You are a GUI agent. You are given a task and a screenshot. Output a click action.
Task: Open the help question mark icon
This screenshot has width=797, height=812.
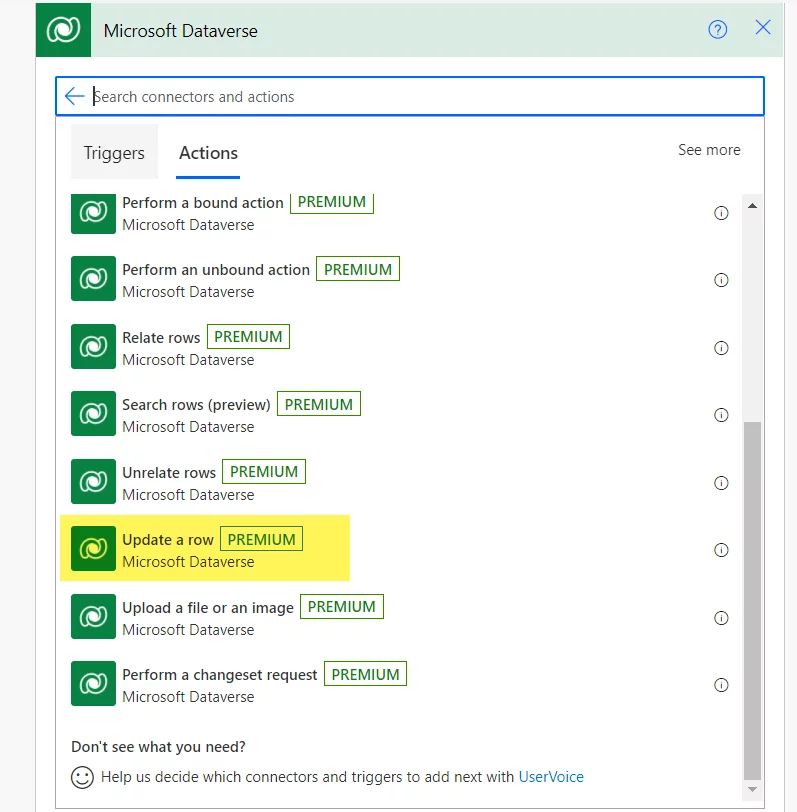click(x=717, y=30)
